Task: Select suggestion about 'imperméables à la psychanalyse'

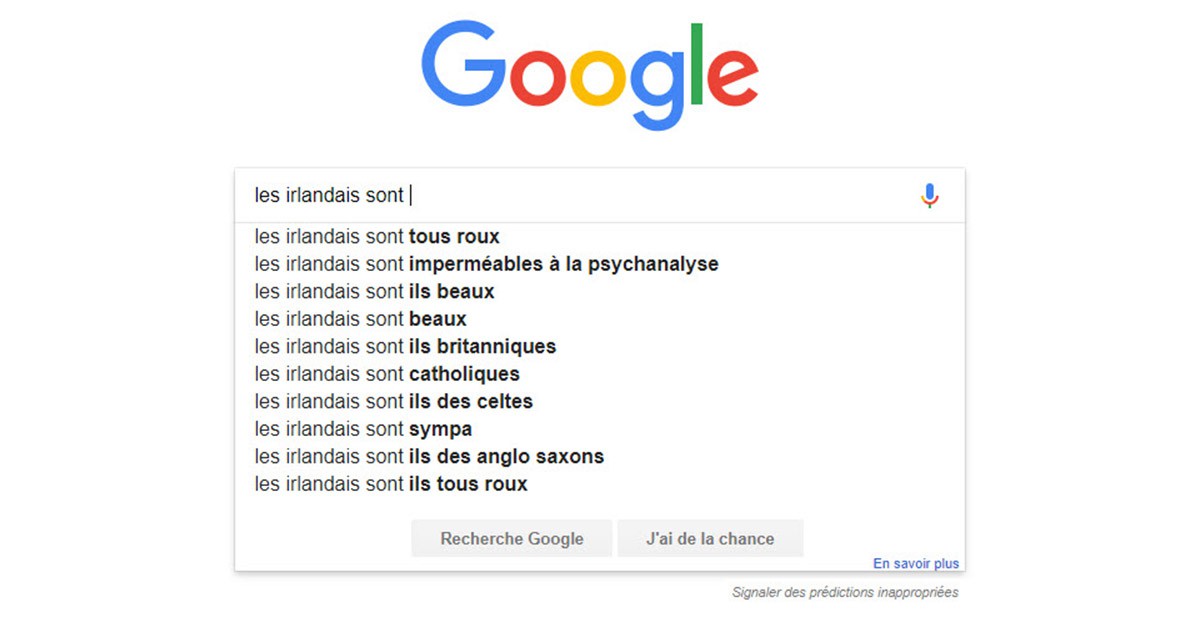Action: (486, 264)
